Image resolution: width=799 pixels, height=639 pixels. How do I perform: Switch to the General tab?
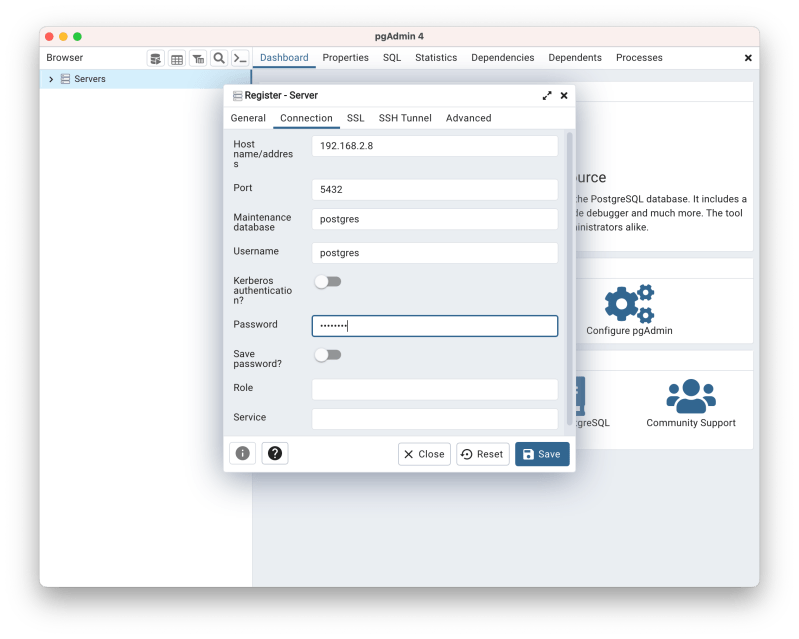click(248, 118)
